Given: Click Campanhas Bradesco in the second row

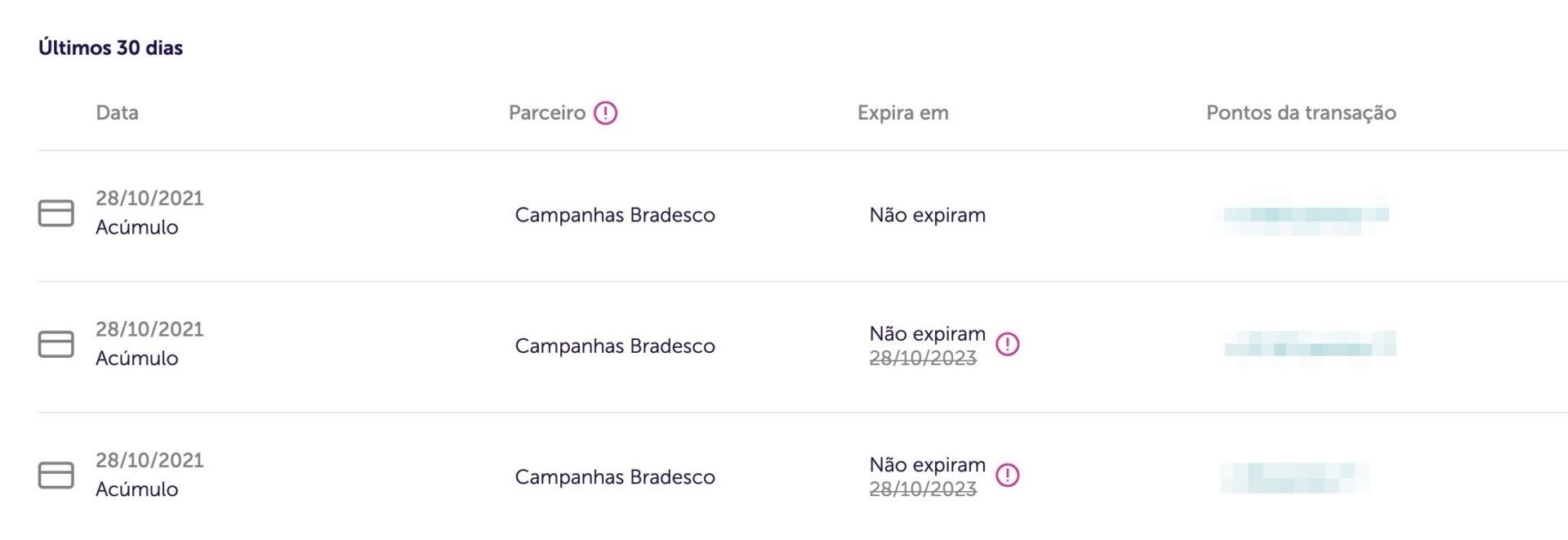Looking at the screenshot, I should (x=615, y=346).
